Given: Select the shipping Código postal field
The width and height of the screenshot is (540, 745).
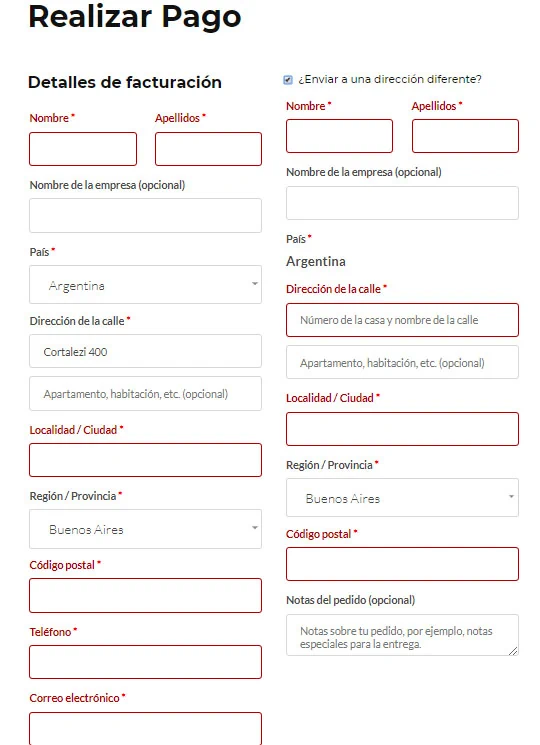Looking at the screenshot, I should tap(402, 564).
